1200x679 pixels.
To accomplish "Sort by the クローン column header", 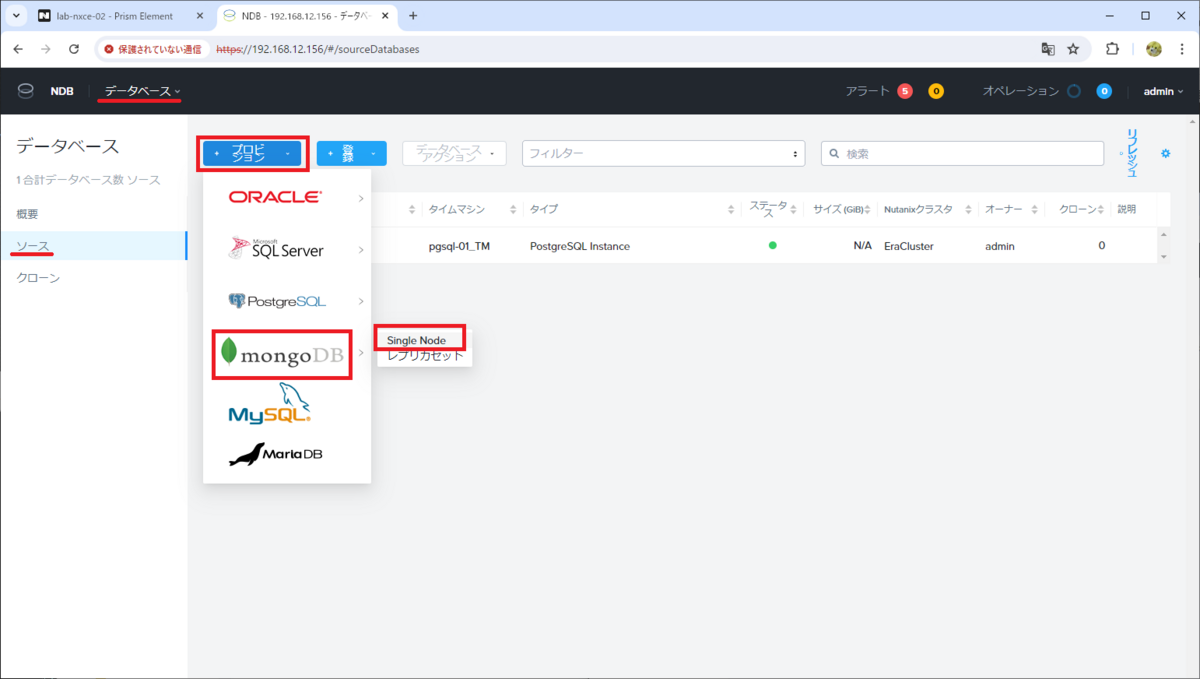I will click(x=1078, y=209).
